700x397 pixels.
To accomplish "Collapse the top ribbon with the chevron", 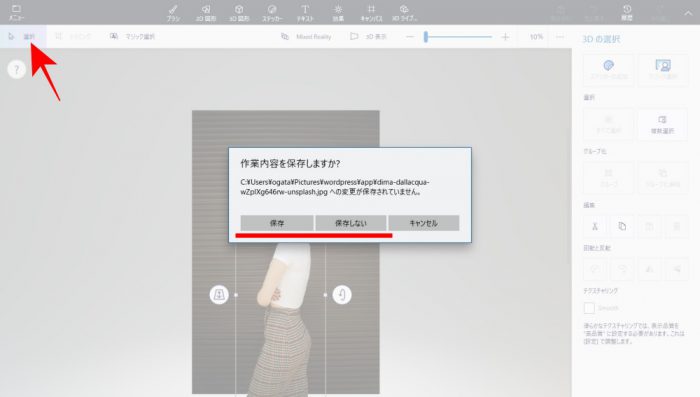I will click(688, 13).
